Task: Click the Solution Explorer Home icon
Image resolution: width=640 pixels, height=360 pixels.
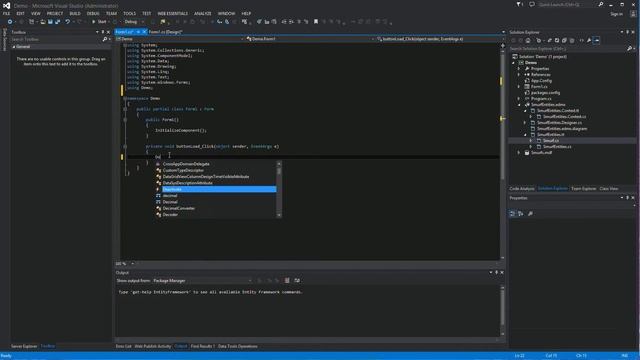Action: [528, 40]
